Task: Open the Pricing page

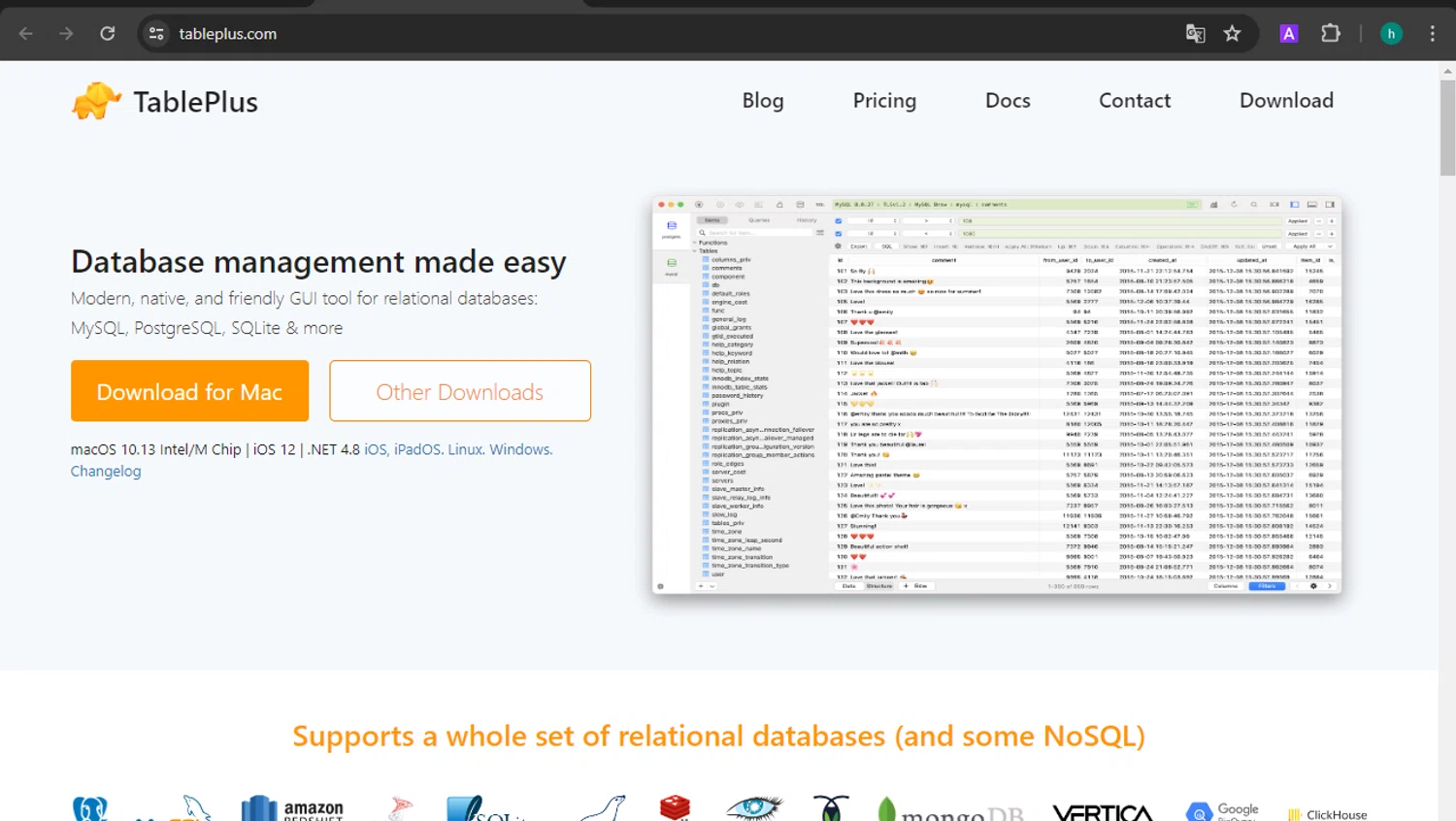Action: (884, 100)
